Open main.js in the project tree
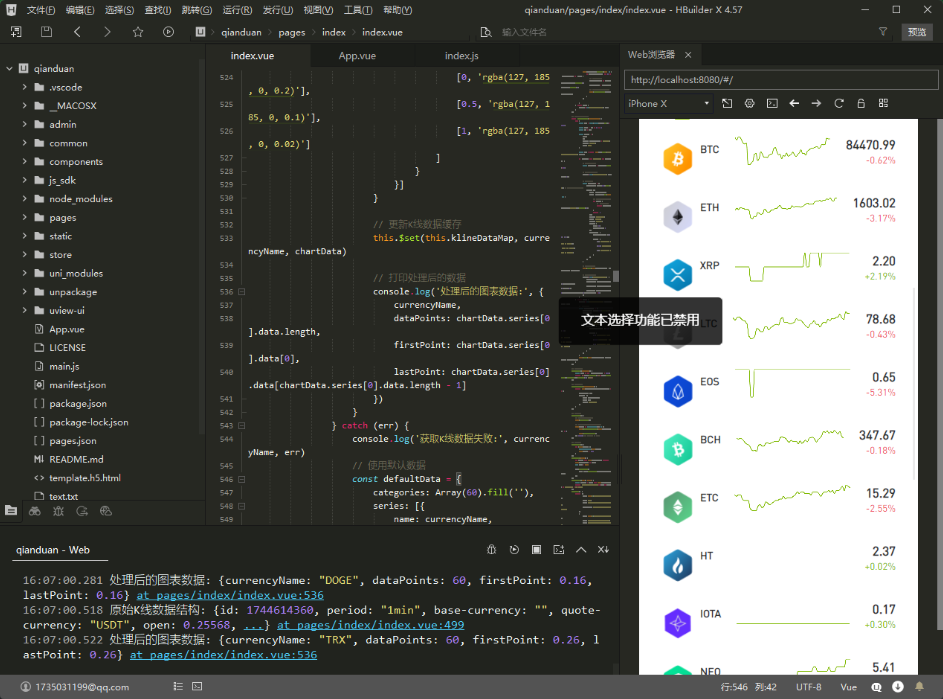Image resolution: width=943 pixels, height=699 pixels. pyautogui.click(x=64, y=366)
